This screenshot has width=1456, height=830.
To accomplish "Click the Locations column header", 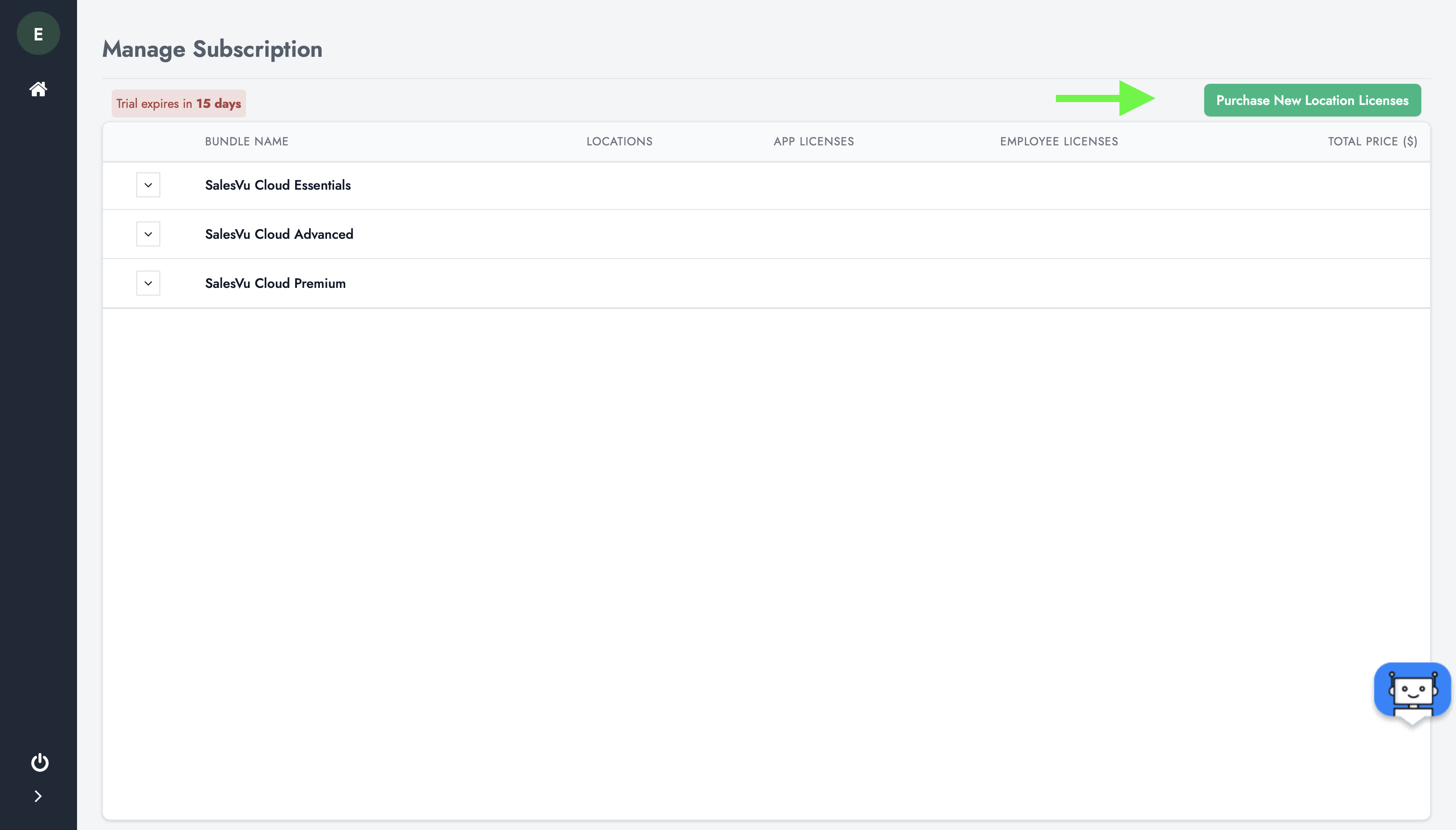I will 619,142.
